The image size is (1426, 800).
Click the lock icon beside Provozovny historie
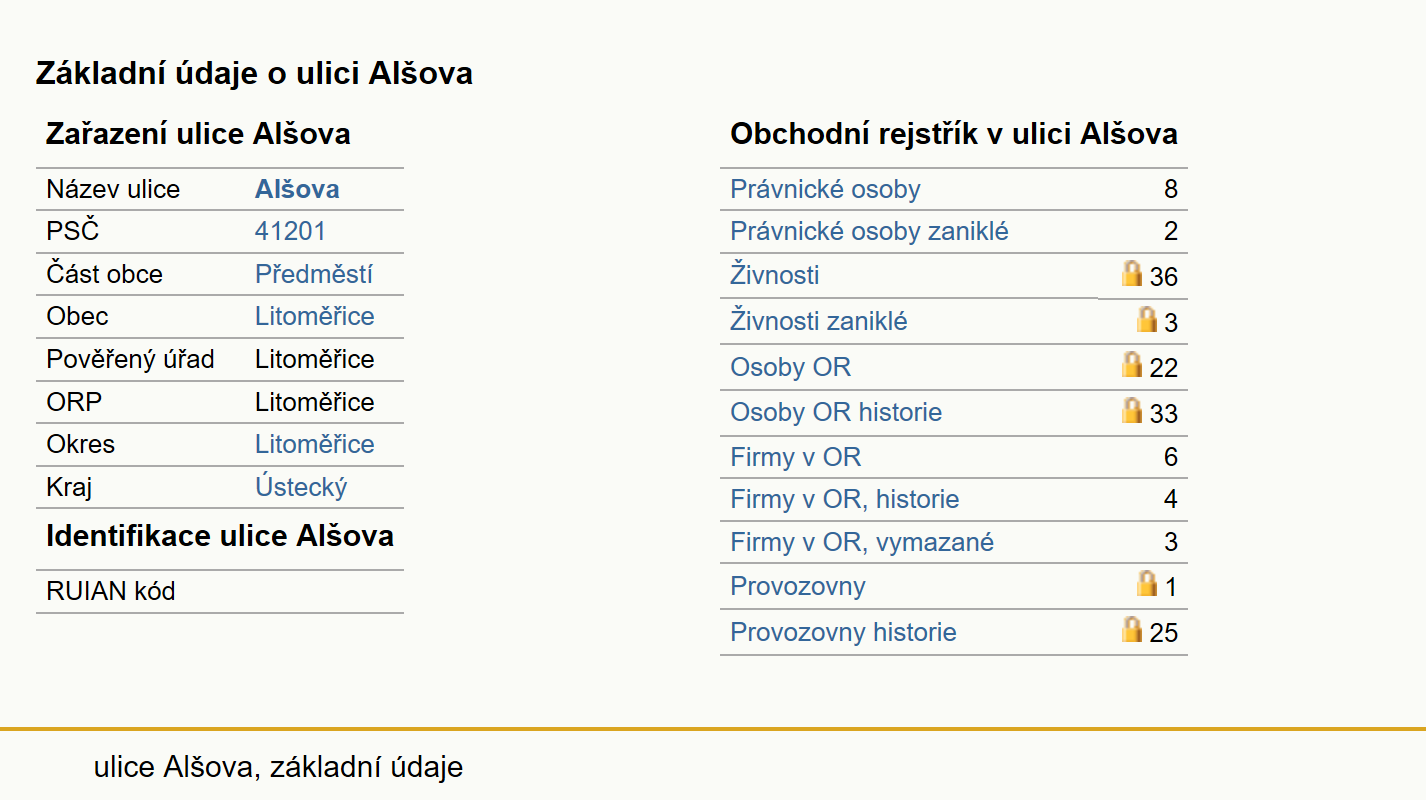[1132, 629]
